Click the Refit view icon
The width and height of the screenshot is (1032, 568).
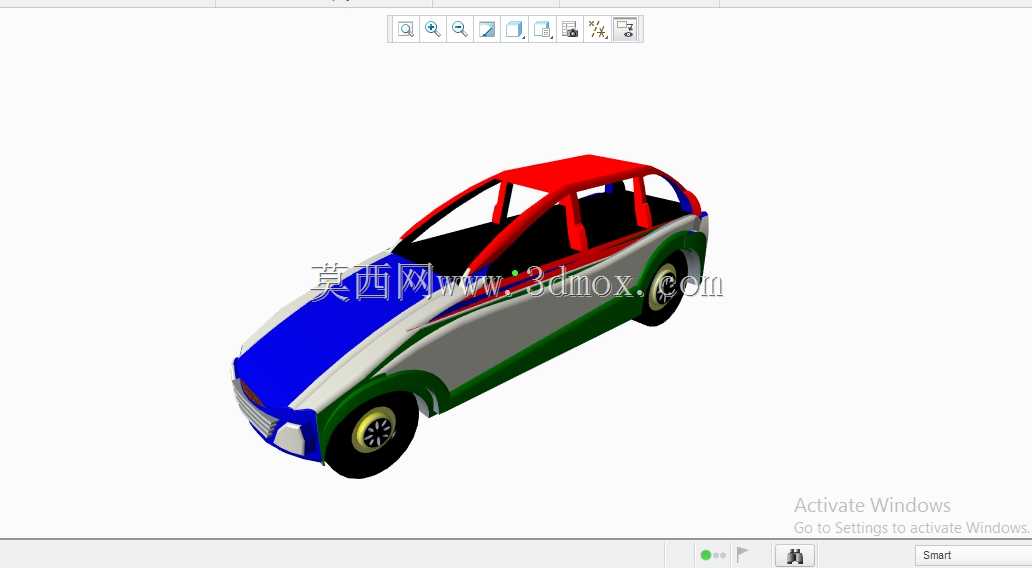(405, 29)
